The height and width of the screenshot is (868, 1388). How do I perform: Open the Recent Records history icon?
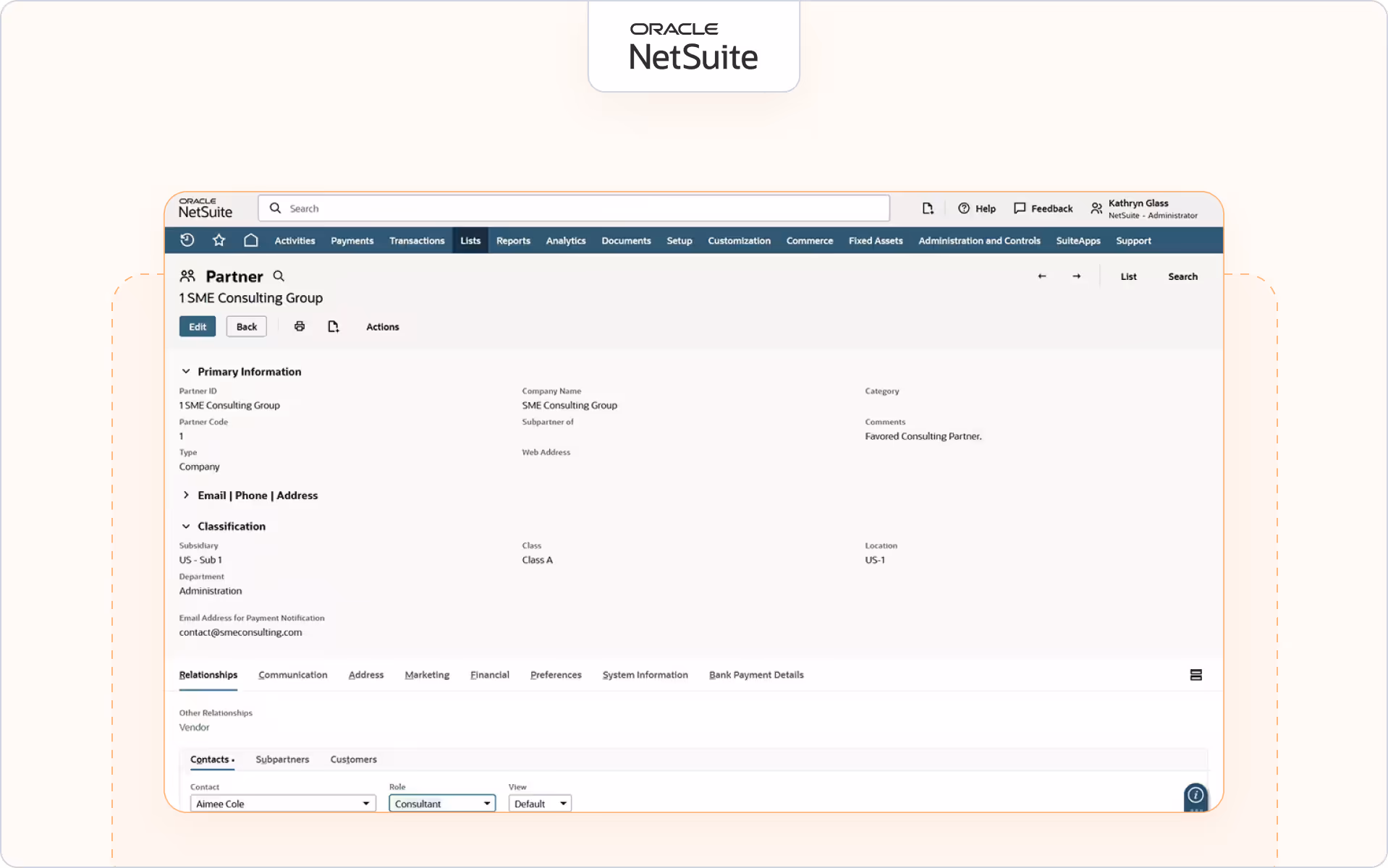click(x=187, y=240)
